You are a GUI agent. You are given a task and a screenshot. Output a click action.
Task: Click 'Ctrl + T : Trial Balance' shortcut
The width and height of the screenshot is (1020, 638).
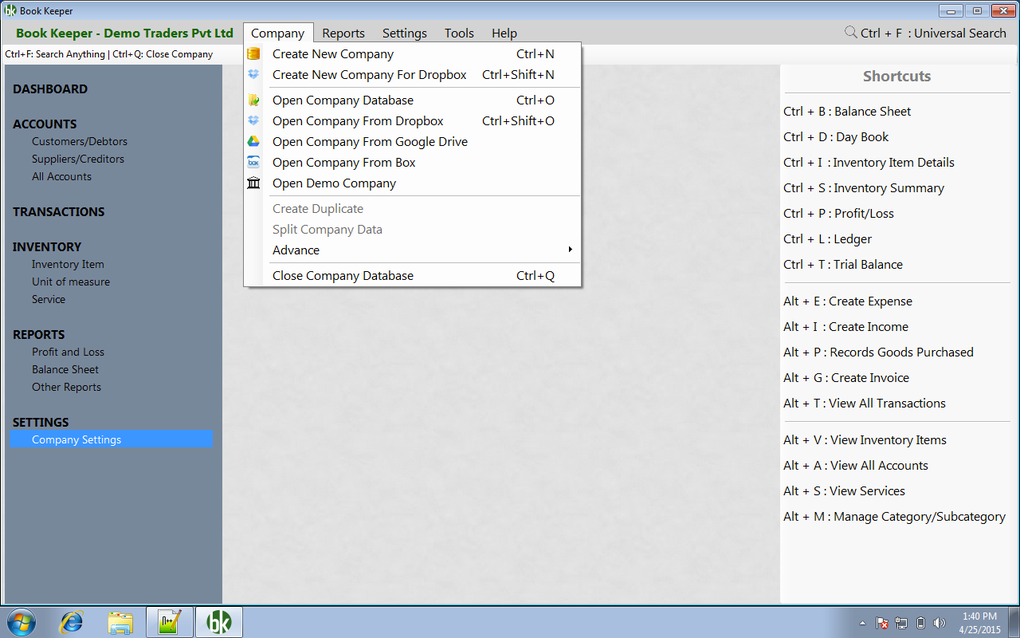tap(843, 264)
